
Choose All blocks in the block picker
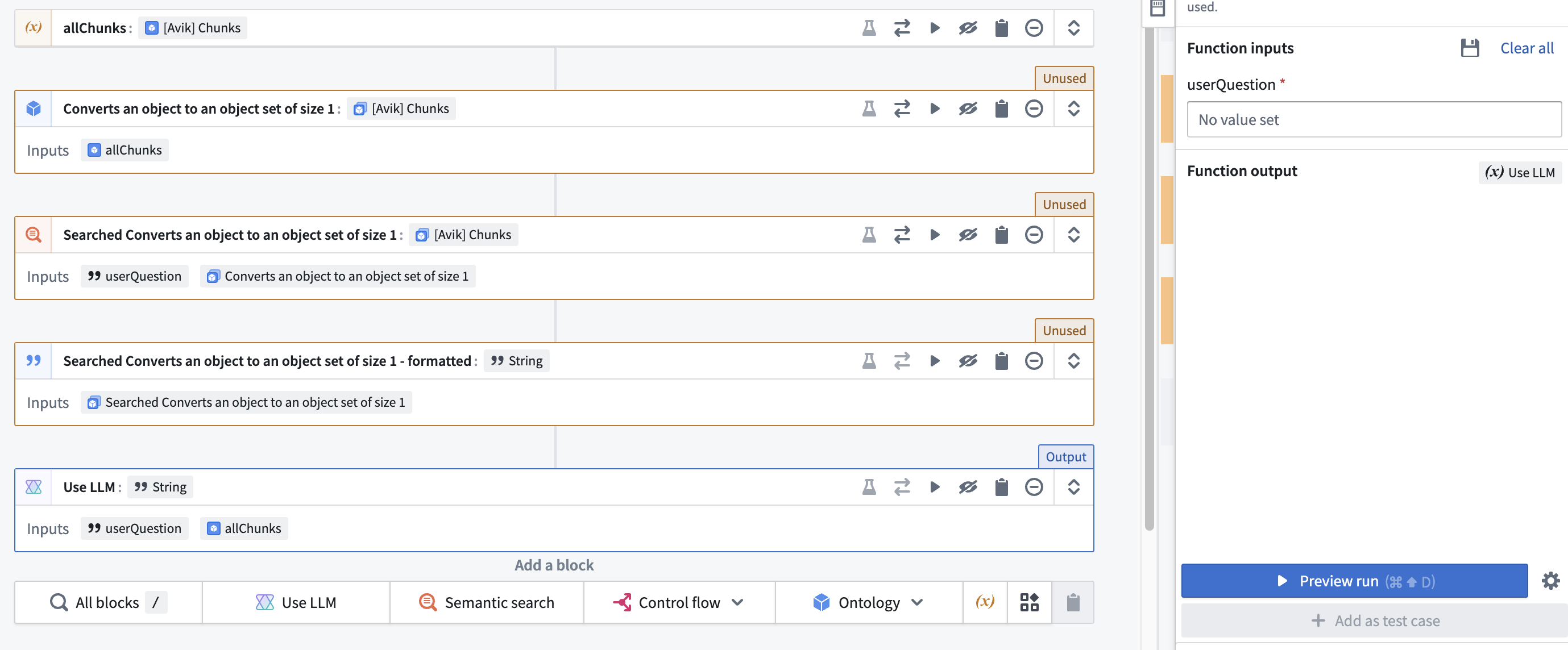pos(108,603)
